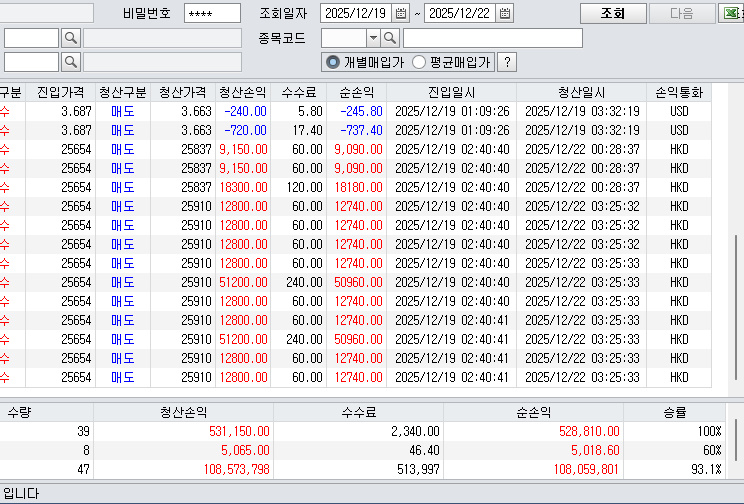This screenshot has width=744, height=504.
Task: Click the 수수료 column header in table
Action: [298, 92]
